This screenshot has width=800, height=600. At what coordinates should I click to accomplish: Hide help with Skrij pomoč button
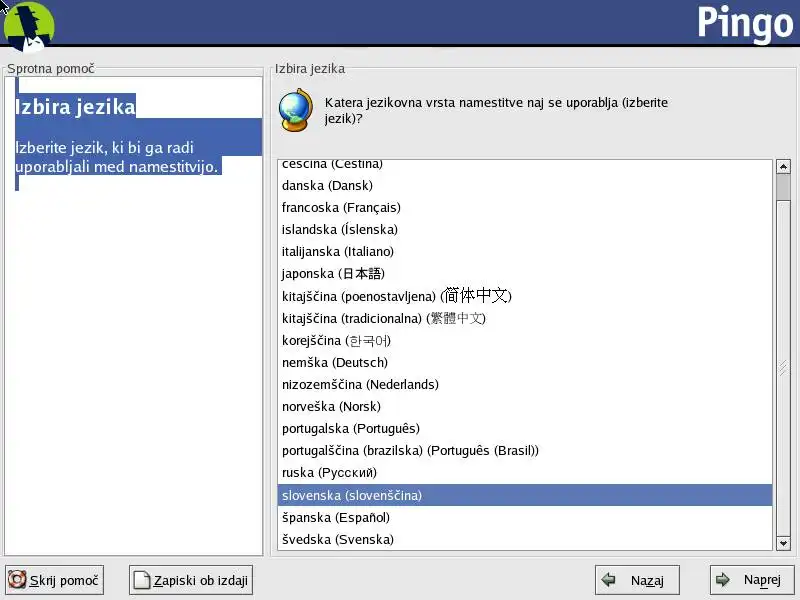55,580
